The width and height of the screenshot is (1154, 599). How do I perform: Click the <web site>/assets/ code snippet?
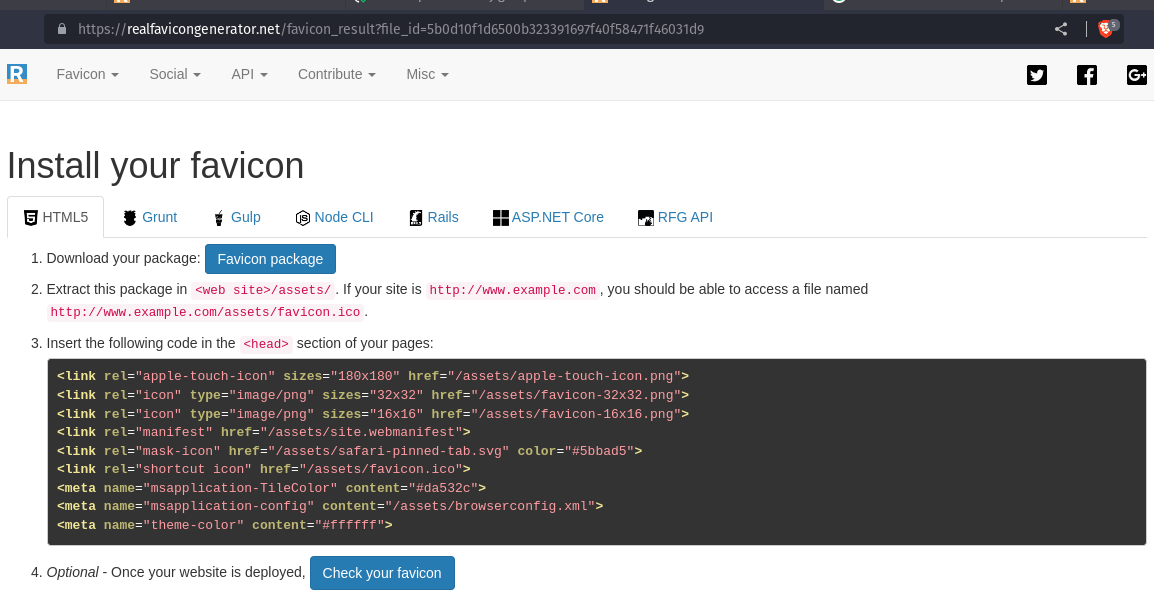coord(263,290)
